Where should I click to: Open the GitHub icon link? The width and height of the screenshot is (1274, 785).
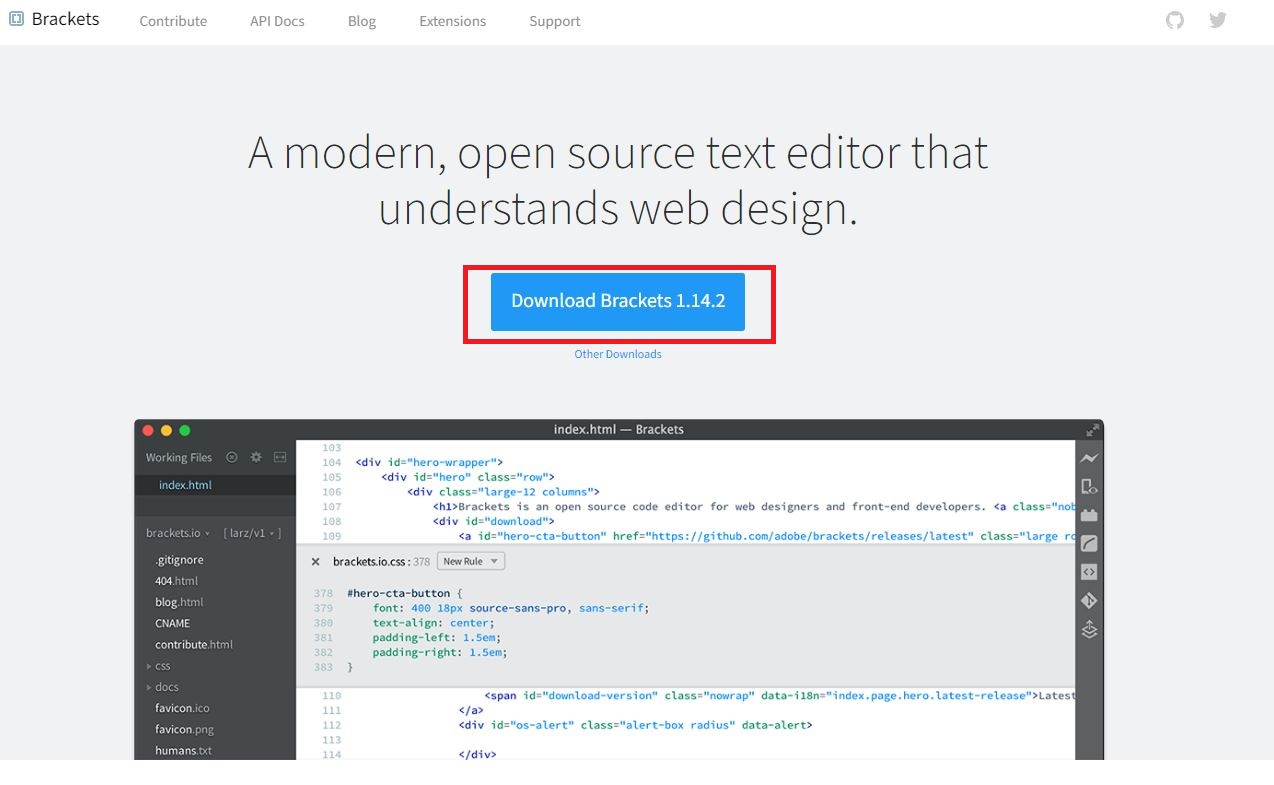(1175, 20)
